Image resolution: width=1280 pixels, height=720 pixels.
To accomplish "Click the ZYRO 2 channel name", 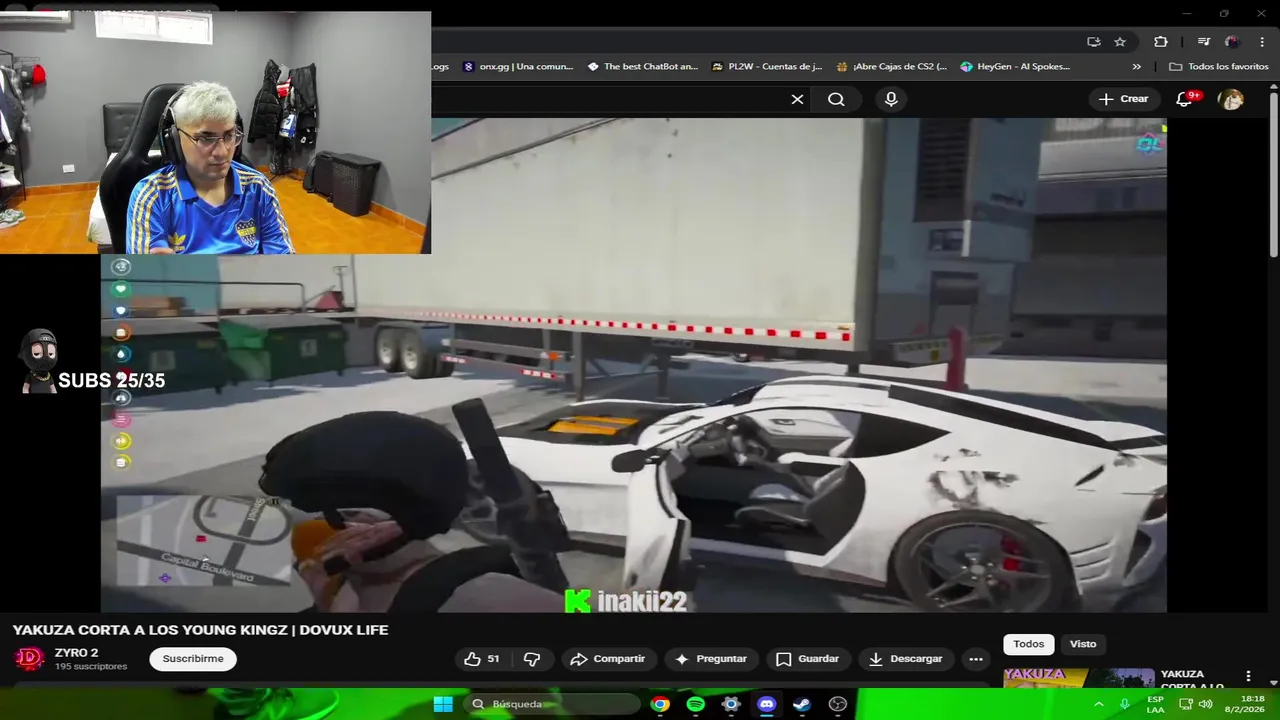I will click(76, 653).
